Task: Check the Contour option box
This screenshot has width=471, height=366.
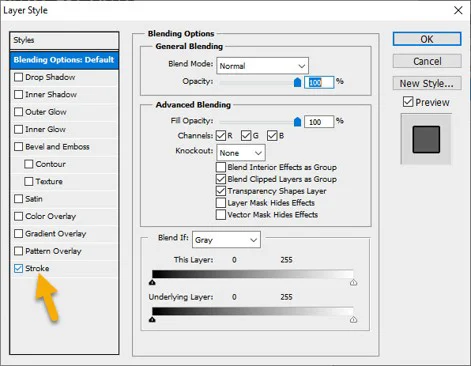Action: point(29,164)
